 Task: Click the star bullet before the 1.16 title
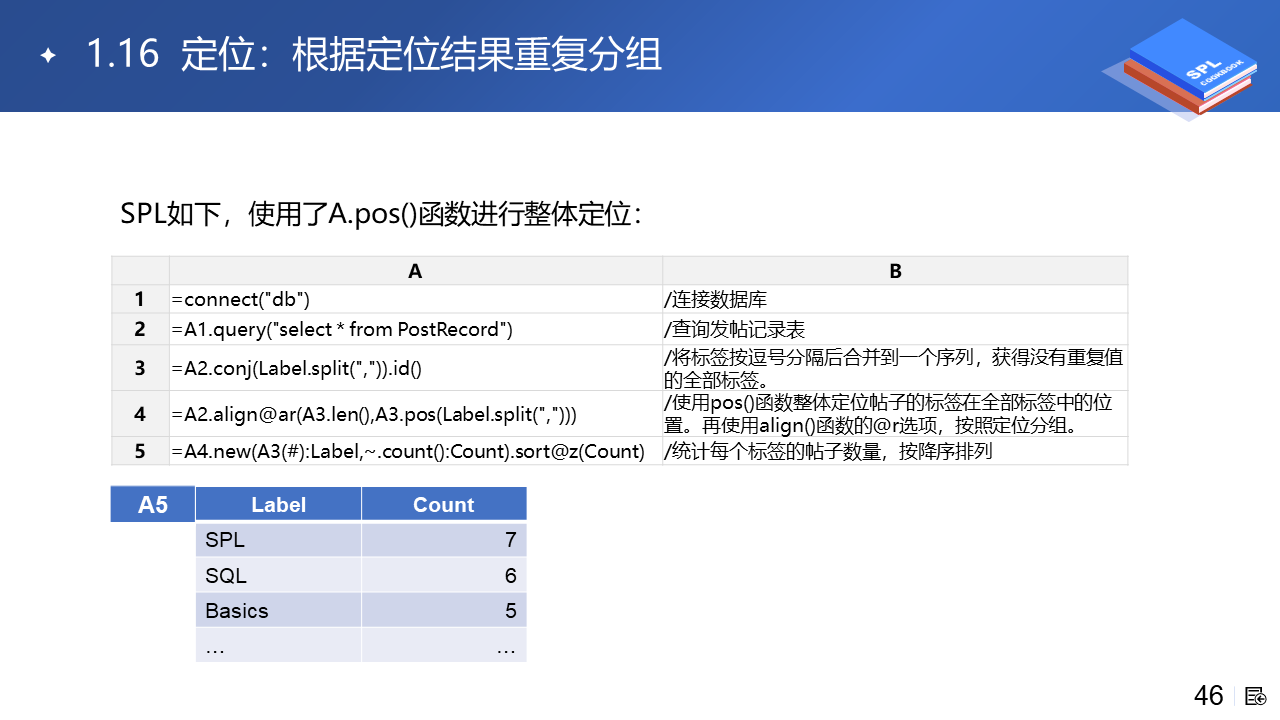[47, 56]
